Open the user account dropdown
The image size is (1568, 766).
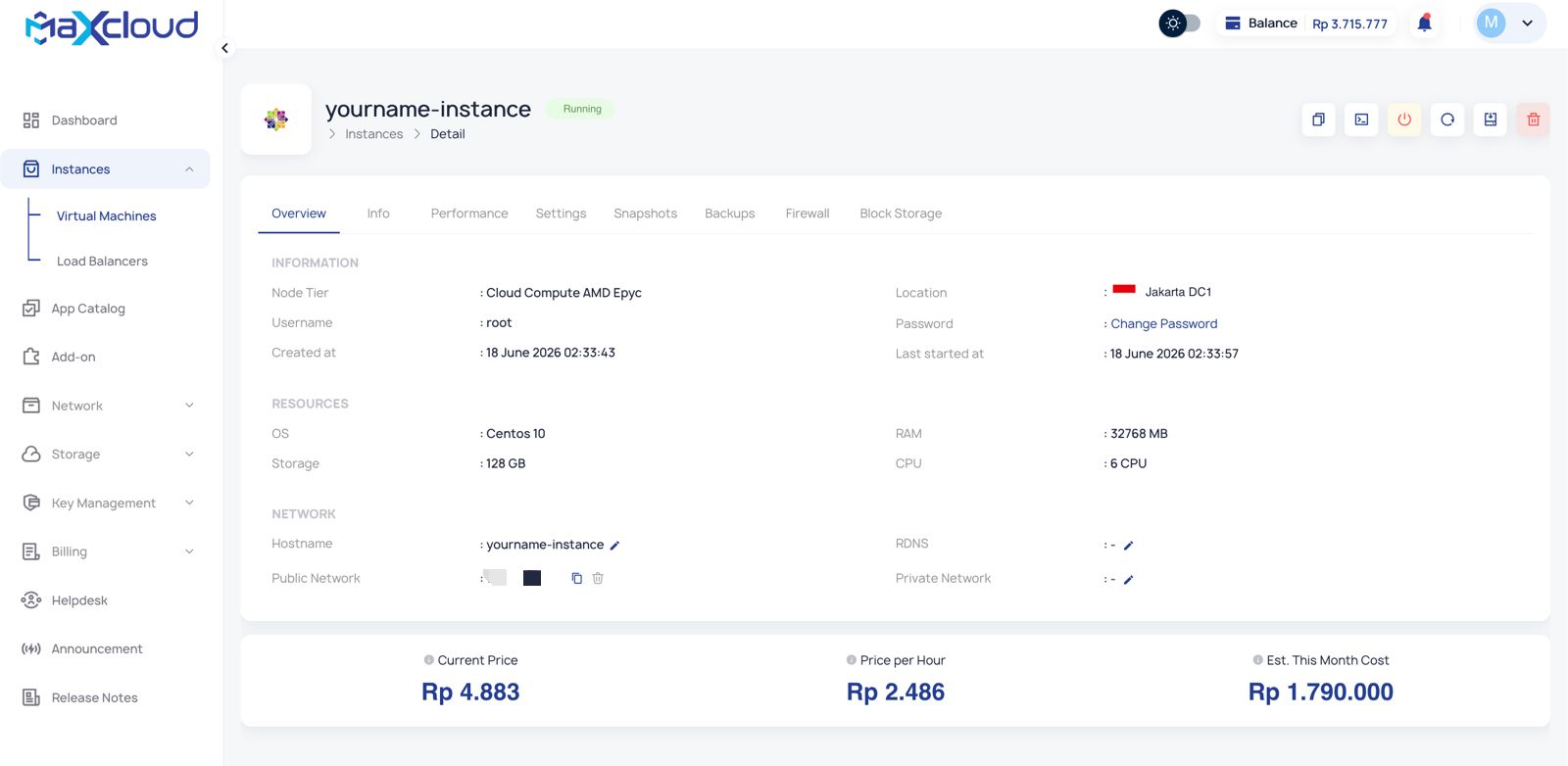point(1527,24)
